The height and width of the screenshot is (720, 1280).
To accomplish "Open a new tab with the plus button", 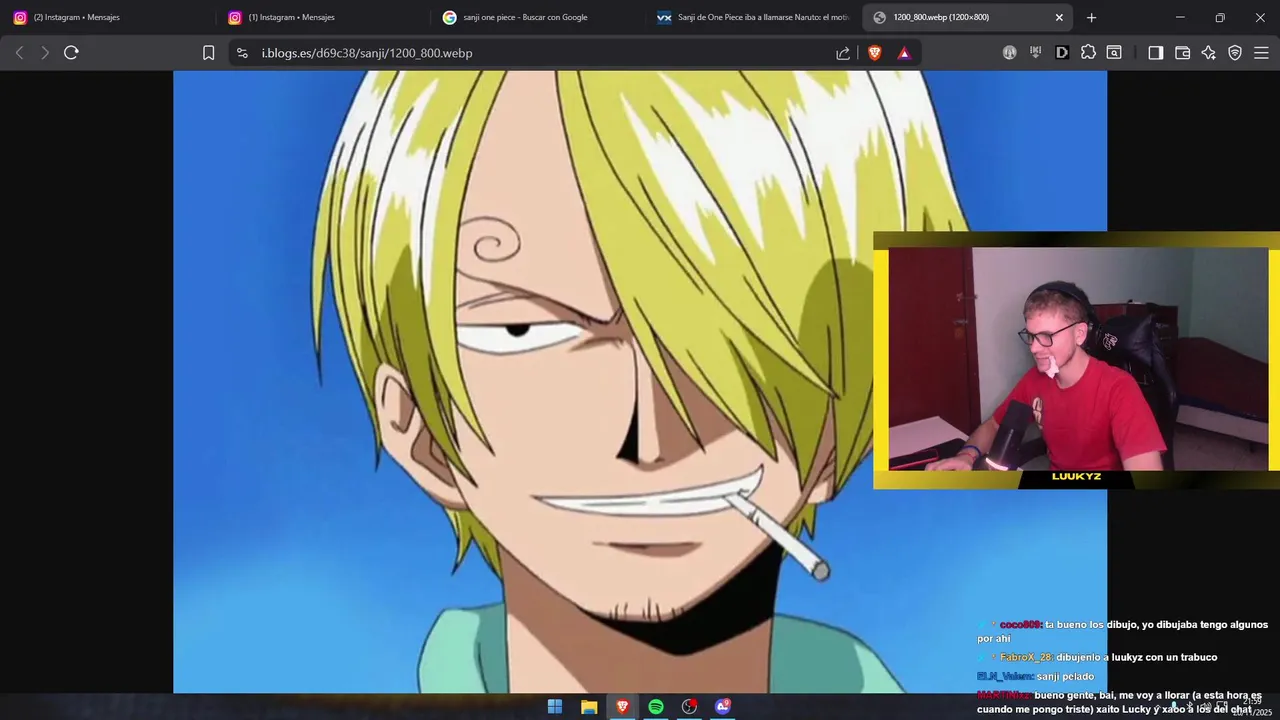I will [x=1091, y=17].
